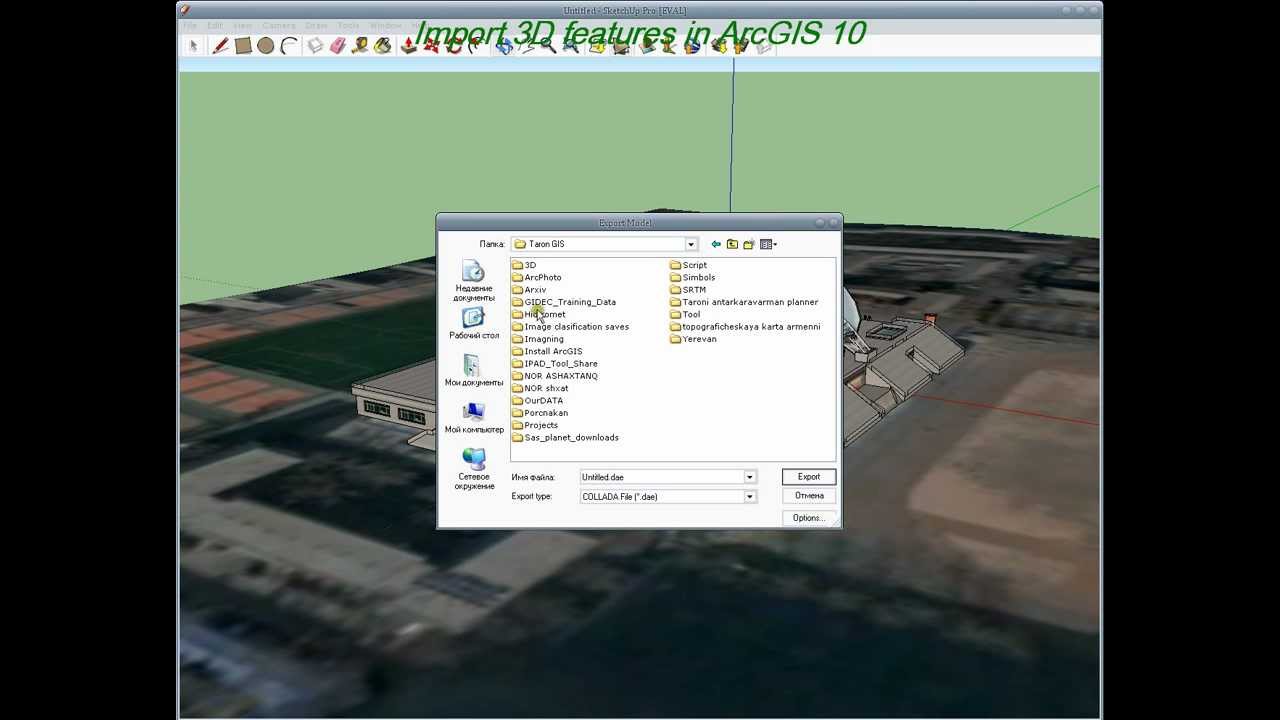Click the Отмена cancel button
The image size is (1280, 720).
click(809, 496)
